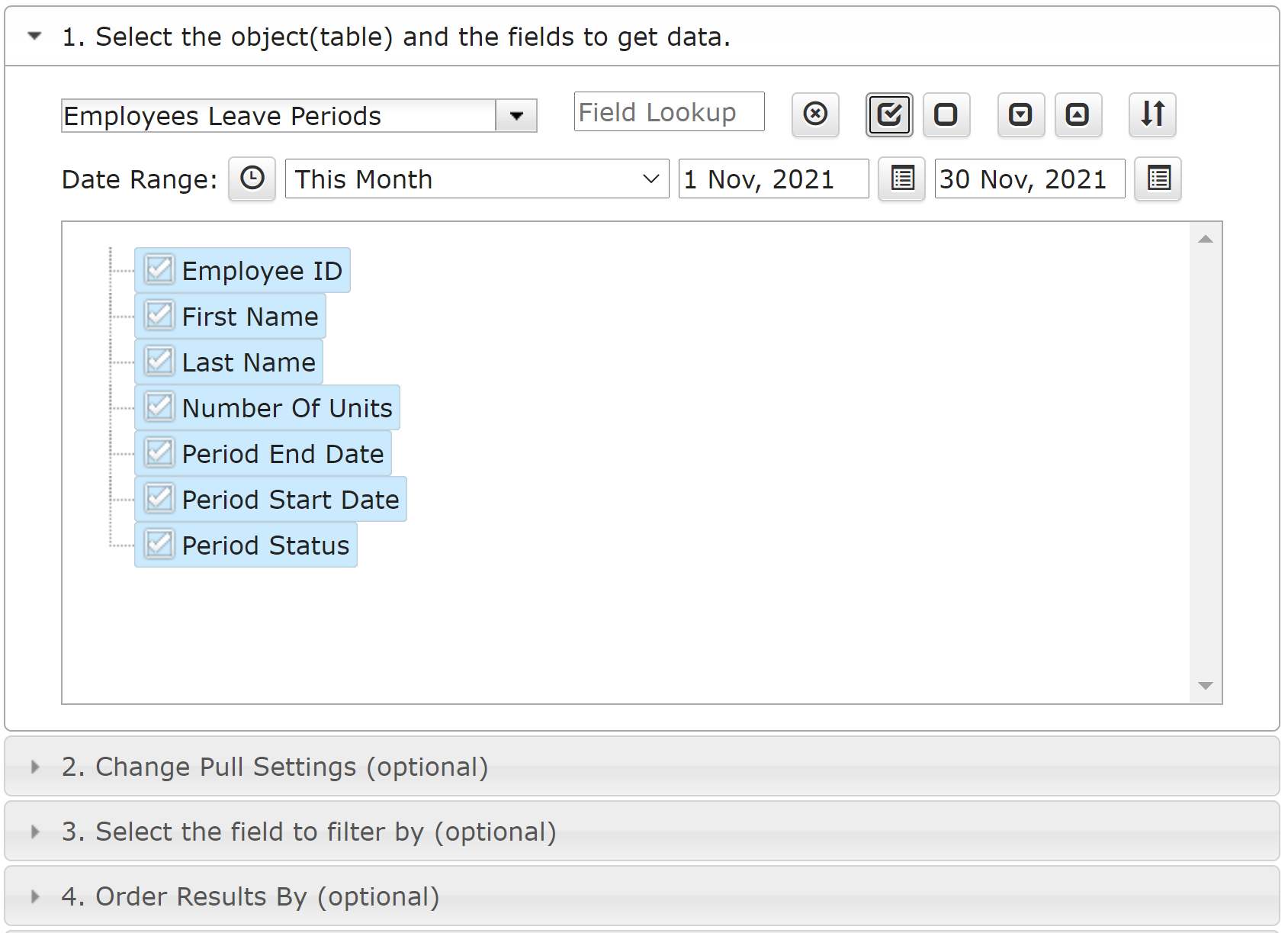Click the sort fields icon
Viewport: 1288px width, 933px height.
coord(1152,114)
